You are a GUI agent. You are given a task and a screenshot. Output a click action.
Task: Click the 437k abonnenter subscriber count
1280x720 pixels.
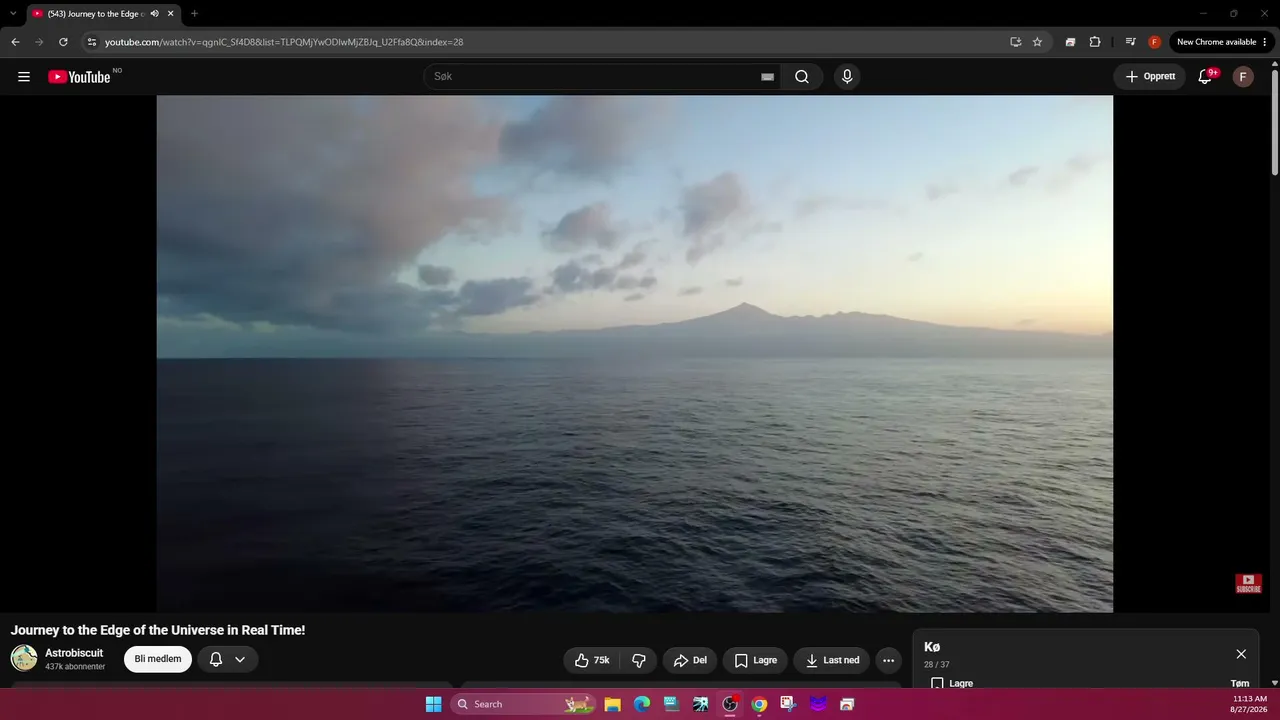[75, 667]
